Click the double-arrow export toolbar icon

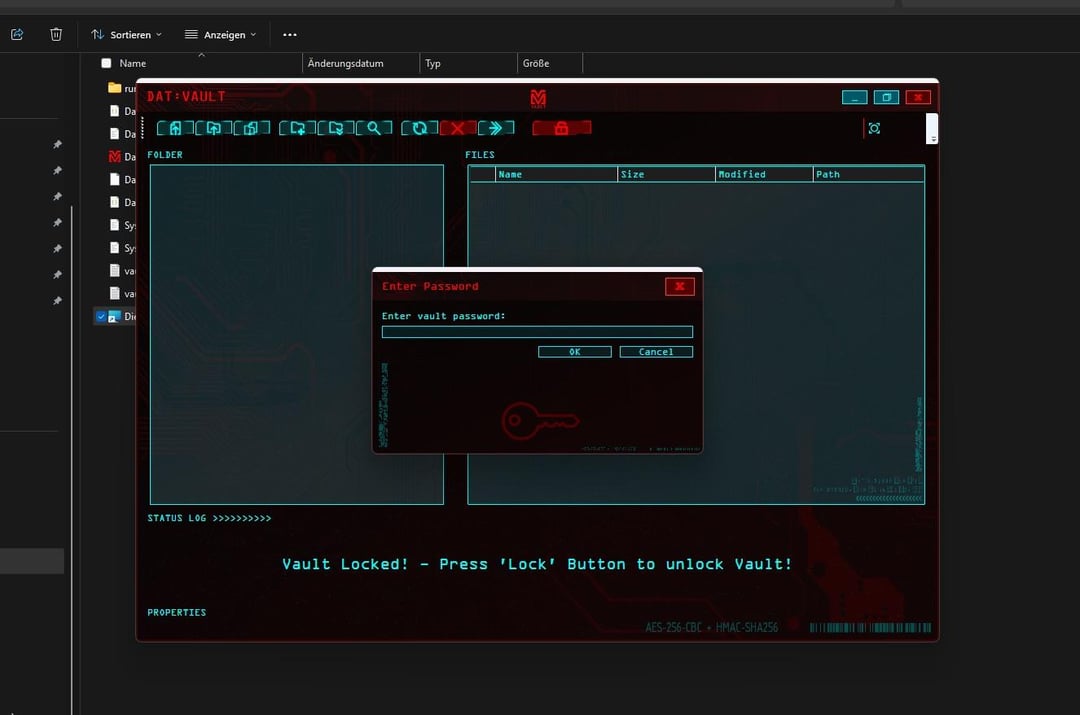click(495, 128)
